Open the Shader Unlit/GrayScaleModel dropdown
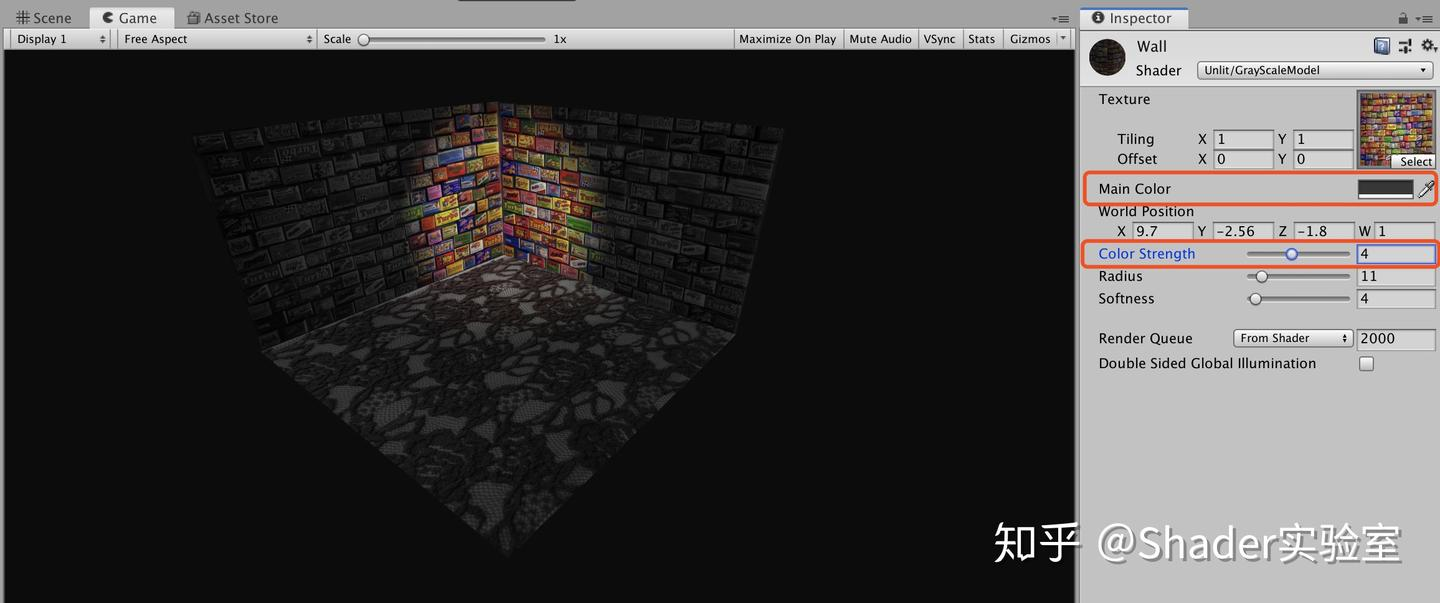Screen dimensions: 1440x603 tap(1315, 70)
